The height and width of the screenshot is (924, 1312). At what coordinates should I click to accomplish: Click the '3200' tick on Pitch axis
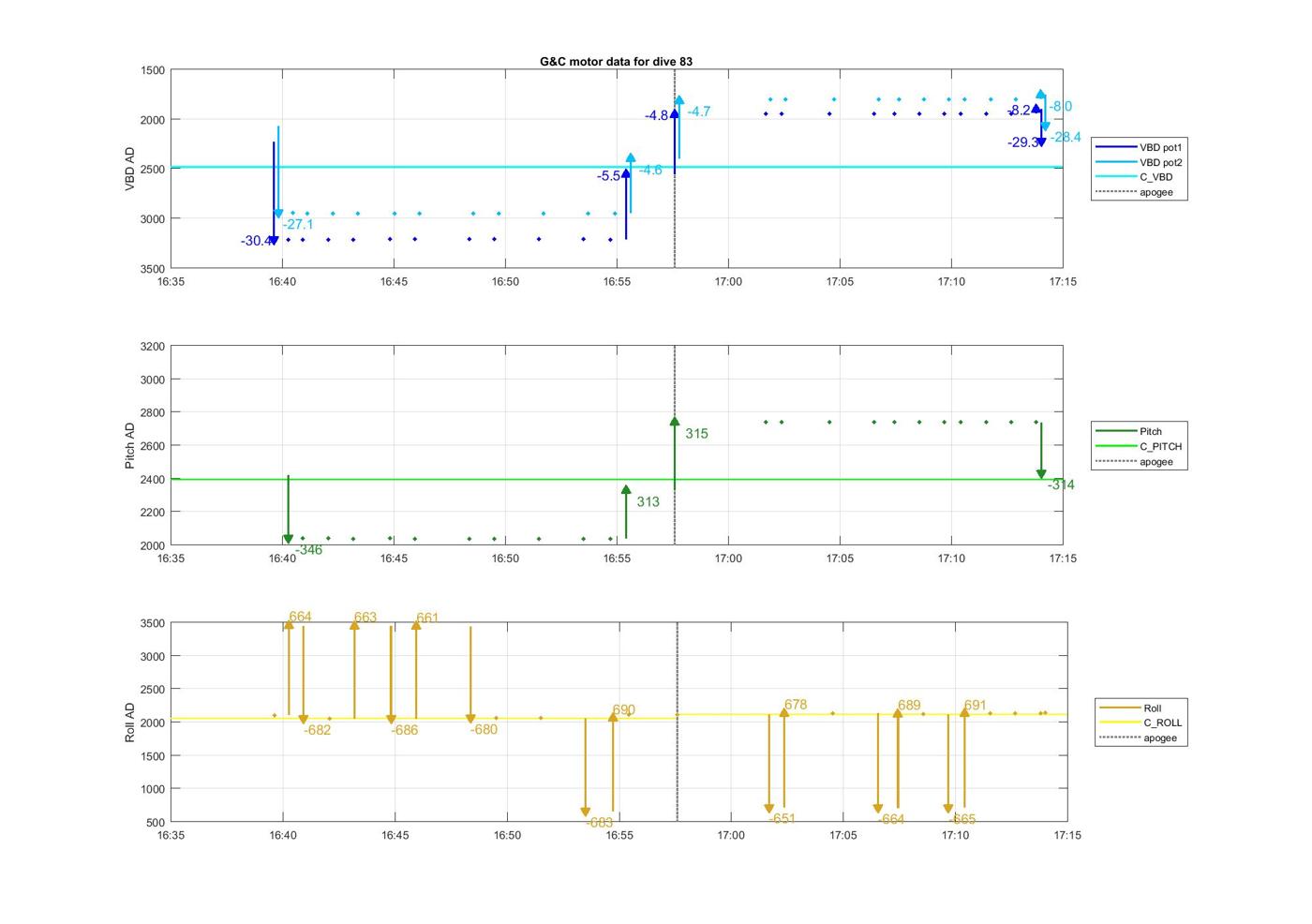pyautogui.click(x=152, y=347)
